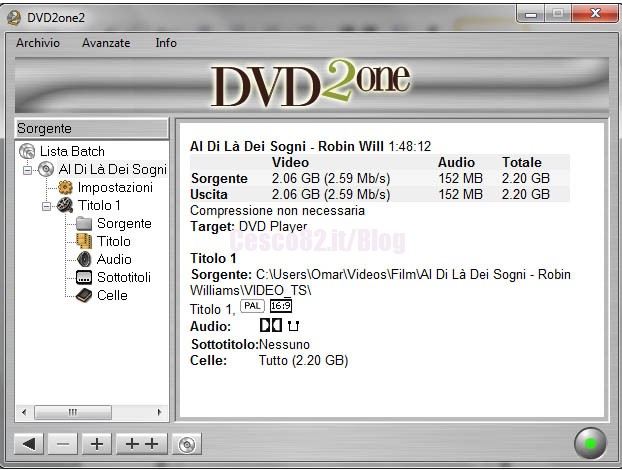Click the tree scrollbar right arrow
Image resolution: width=622 pixels, height=470 pixels.
[159, 412]
